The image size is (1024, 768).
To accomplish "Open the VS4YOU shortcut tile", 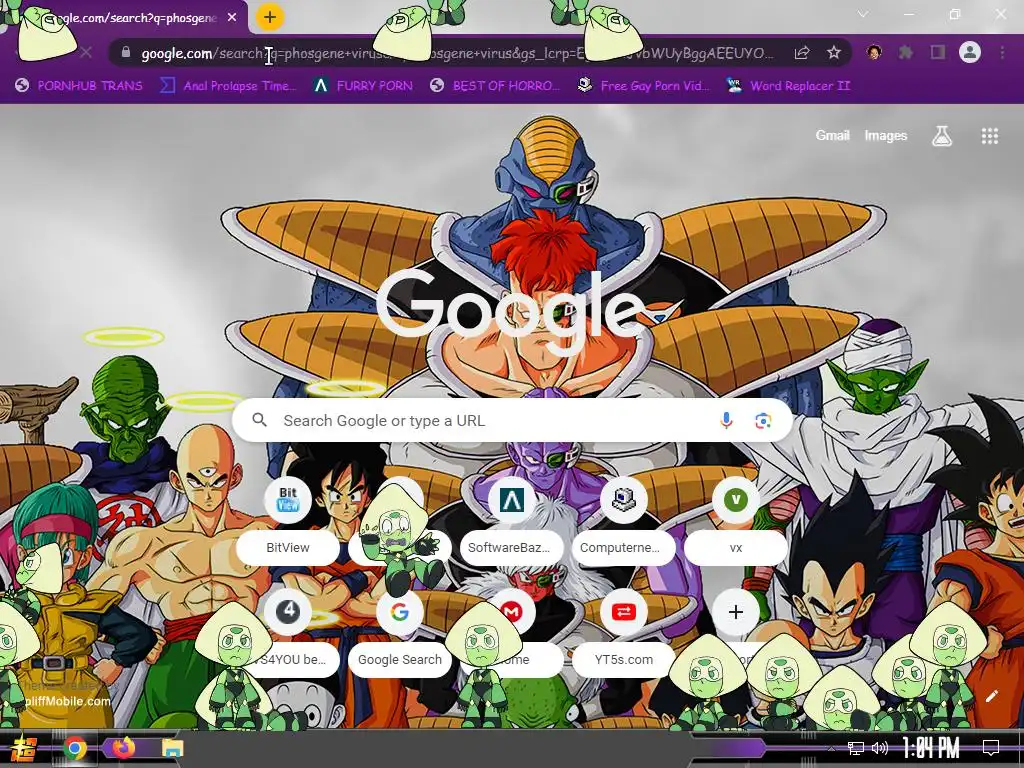I will (x=288, y=632).
